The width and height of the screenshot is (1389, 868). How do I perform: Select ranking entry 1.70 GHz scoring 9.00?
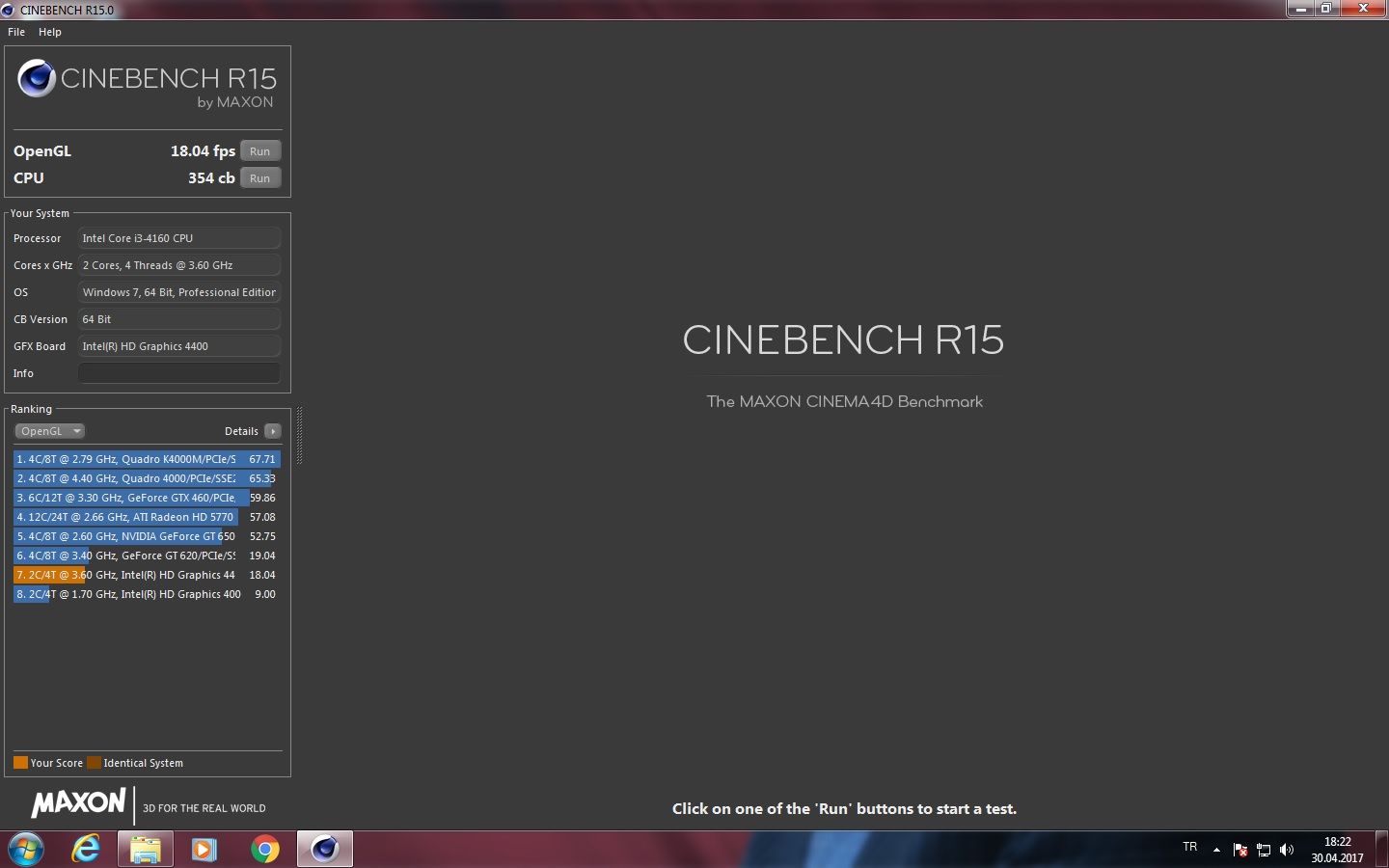147,594
